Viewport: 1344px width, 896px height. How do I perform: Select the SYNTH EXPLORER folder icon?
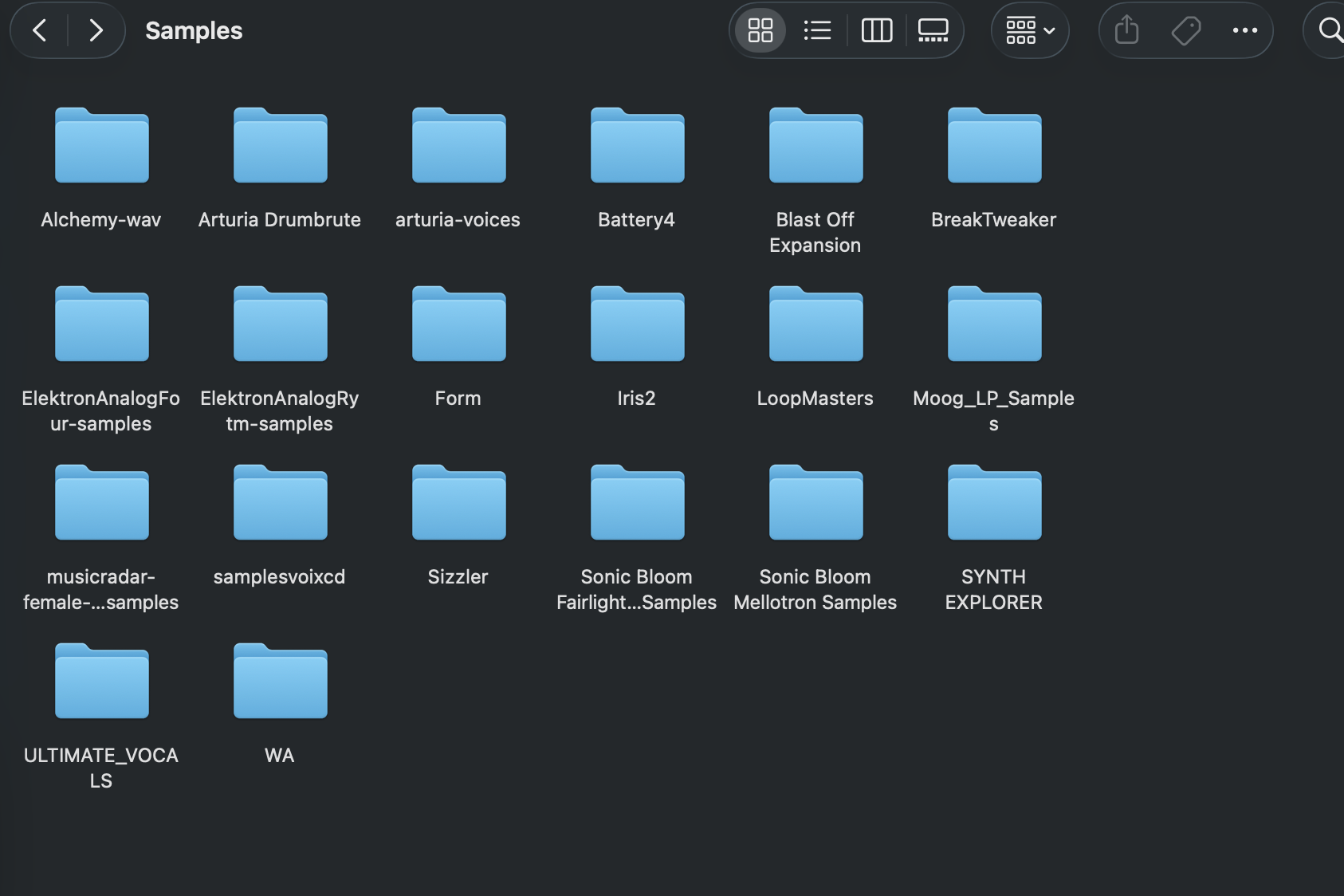[995, 502]
